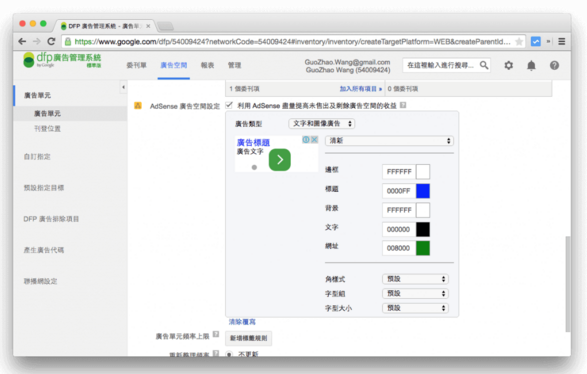Click the lock icon in address bar
Screen dimensions: 587x374
pos(68,42)
